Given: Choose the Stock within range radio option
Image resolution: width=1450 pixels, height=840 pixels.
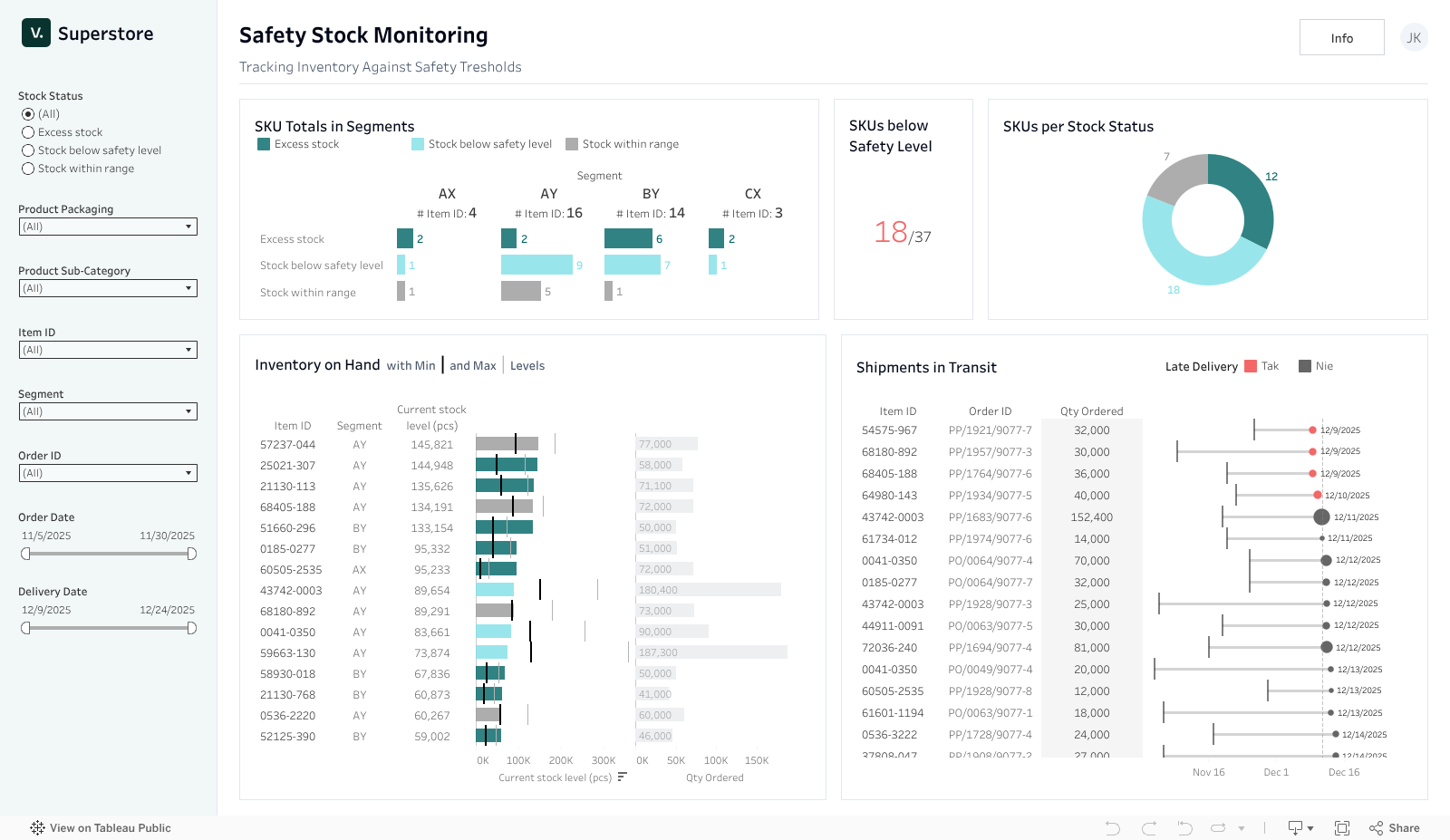Looking at the screenshot, I should [x=28, y=169].
